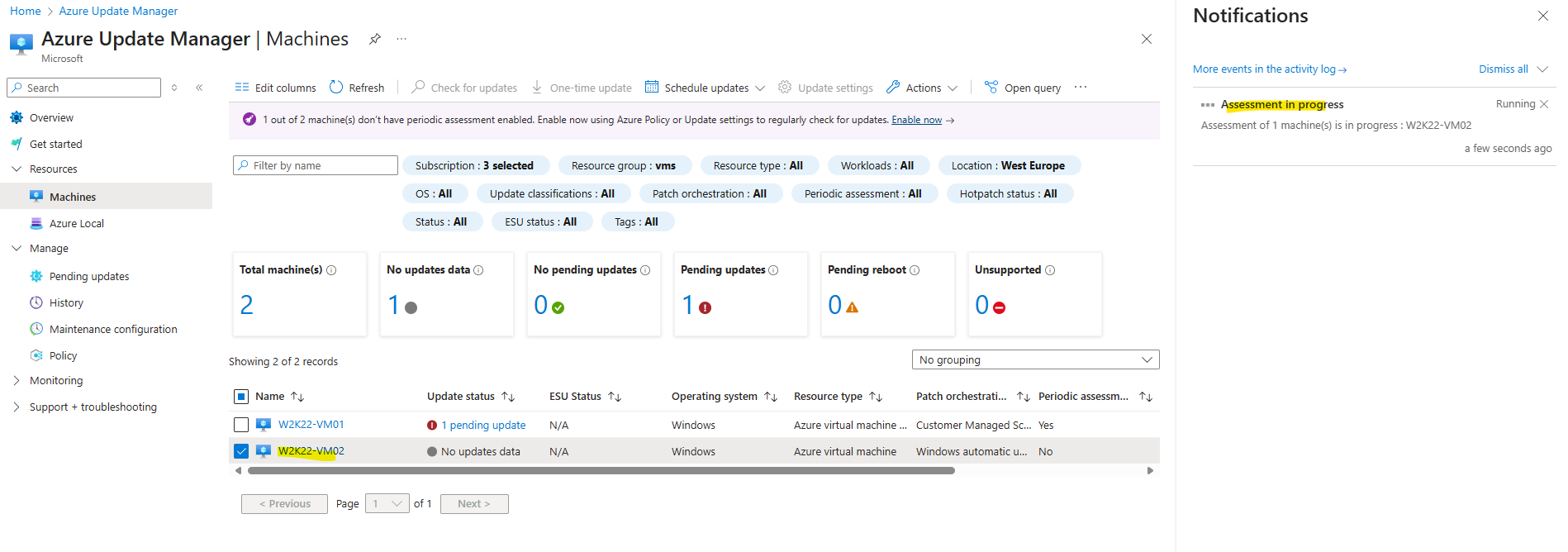The width and height of the screenshot is (1568, 552).
Task: Expand the Monitoring section
Action: coord(17,380)
